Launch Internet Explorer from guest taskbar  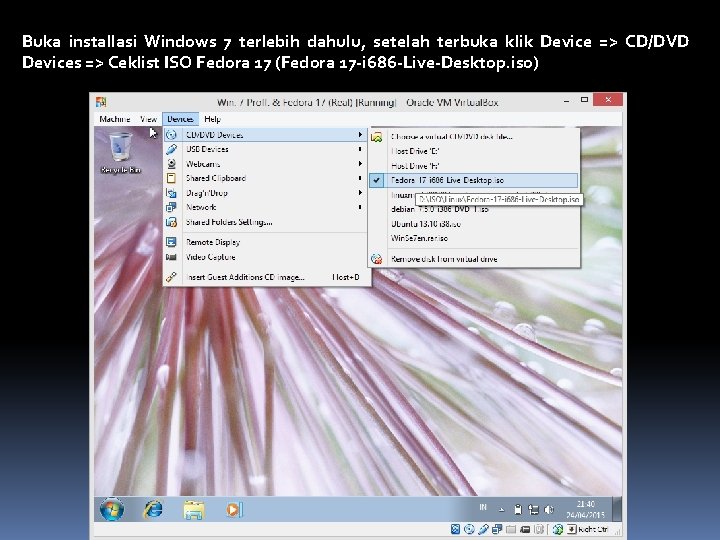(x=153, y=509)
